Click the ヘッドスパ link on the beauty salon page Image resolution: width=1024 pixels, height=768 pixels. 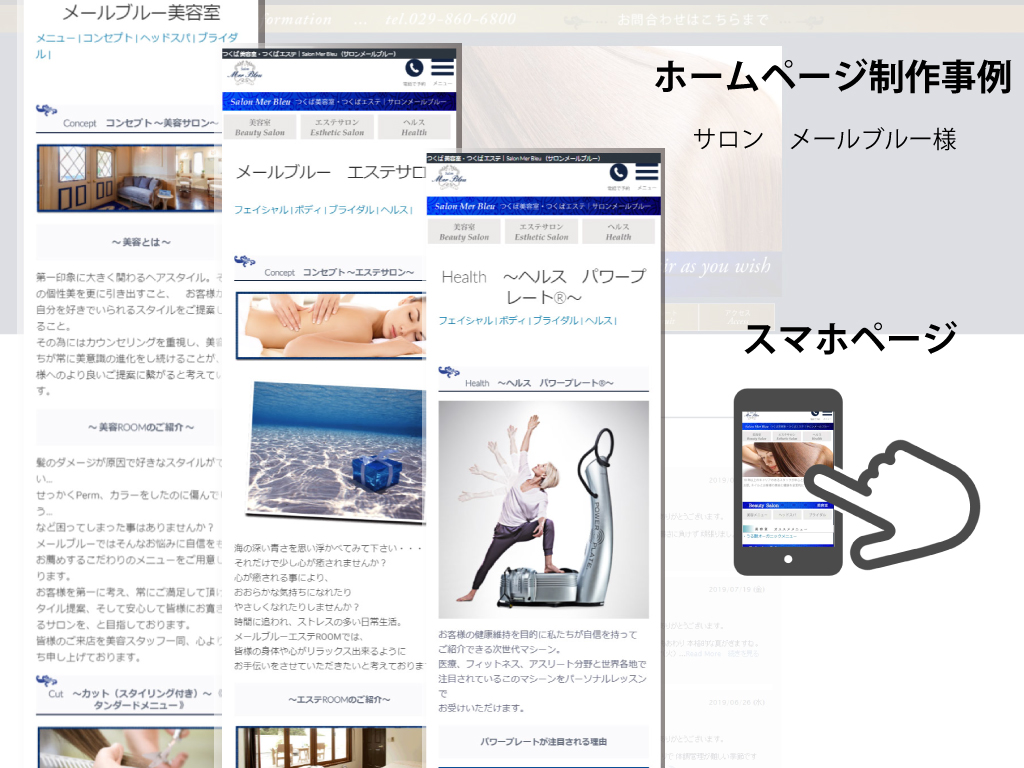[x=166, y=38]
